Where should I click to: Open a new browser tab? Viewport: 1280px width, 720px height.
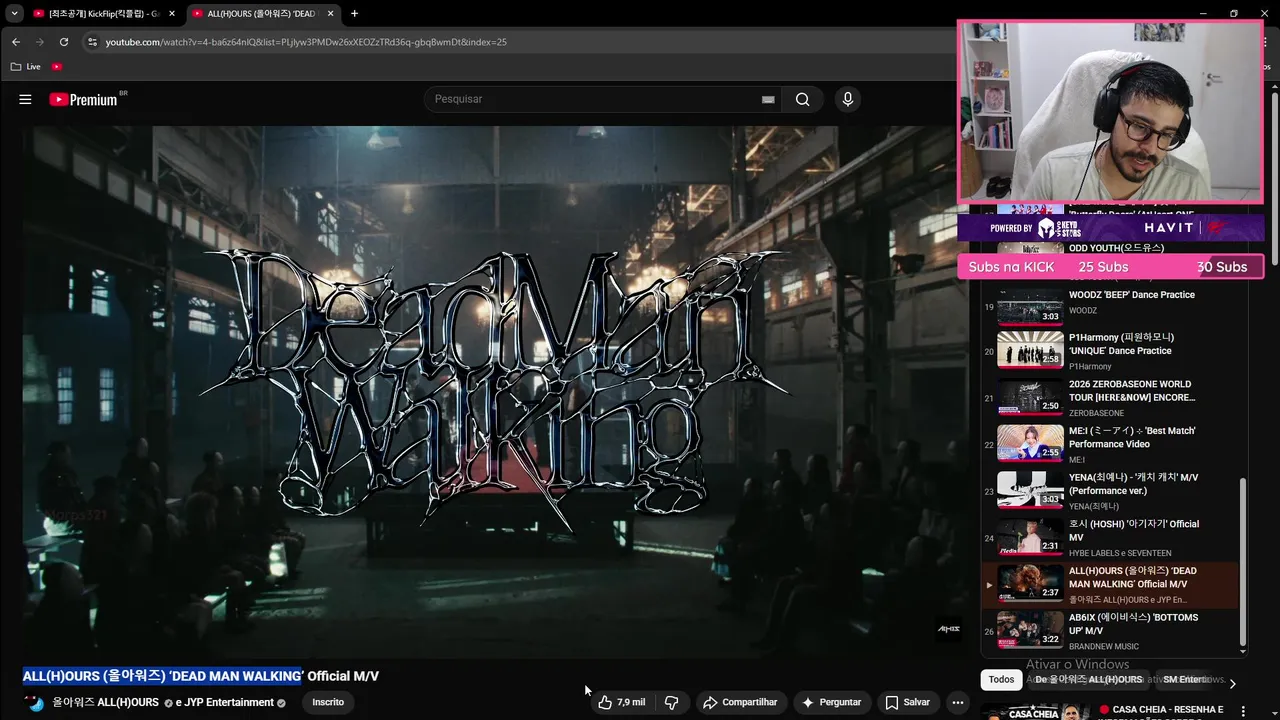354,14
